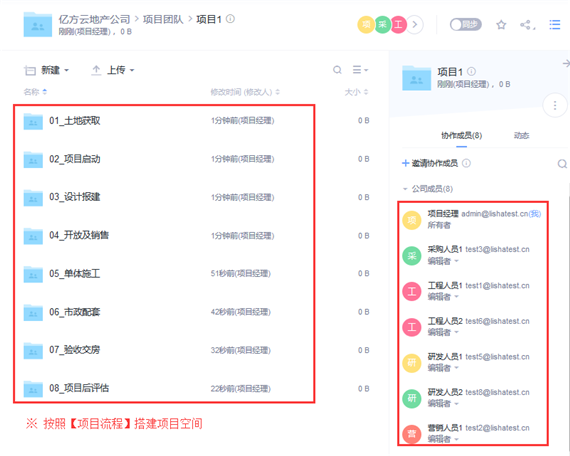The width and height of the screenshot is (570, 456).
Task: Click 研发人员2 green avatar
Action: 412,398
